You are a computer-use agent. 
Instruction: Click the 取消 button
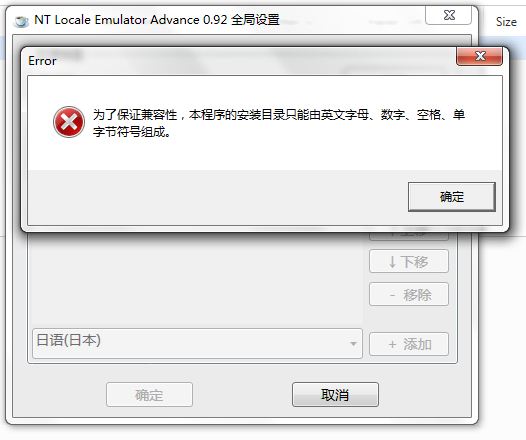click(x=335, y=395)
